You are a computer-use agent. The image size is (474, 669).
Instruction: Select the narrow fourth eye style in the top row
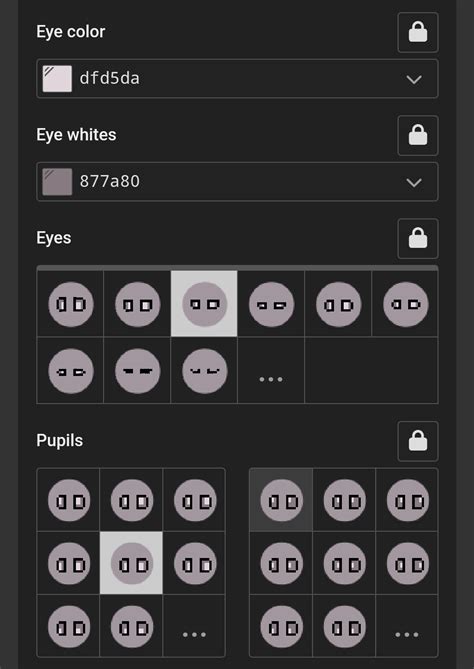tap(271, 304)
